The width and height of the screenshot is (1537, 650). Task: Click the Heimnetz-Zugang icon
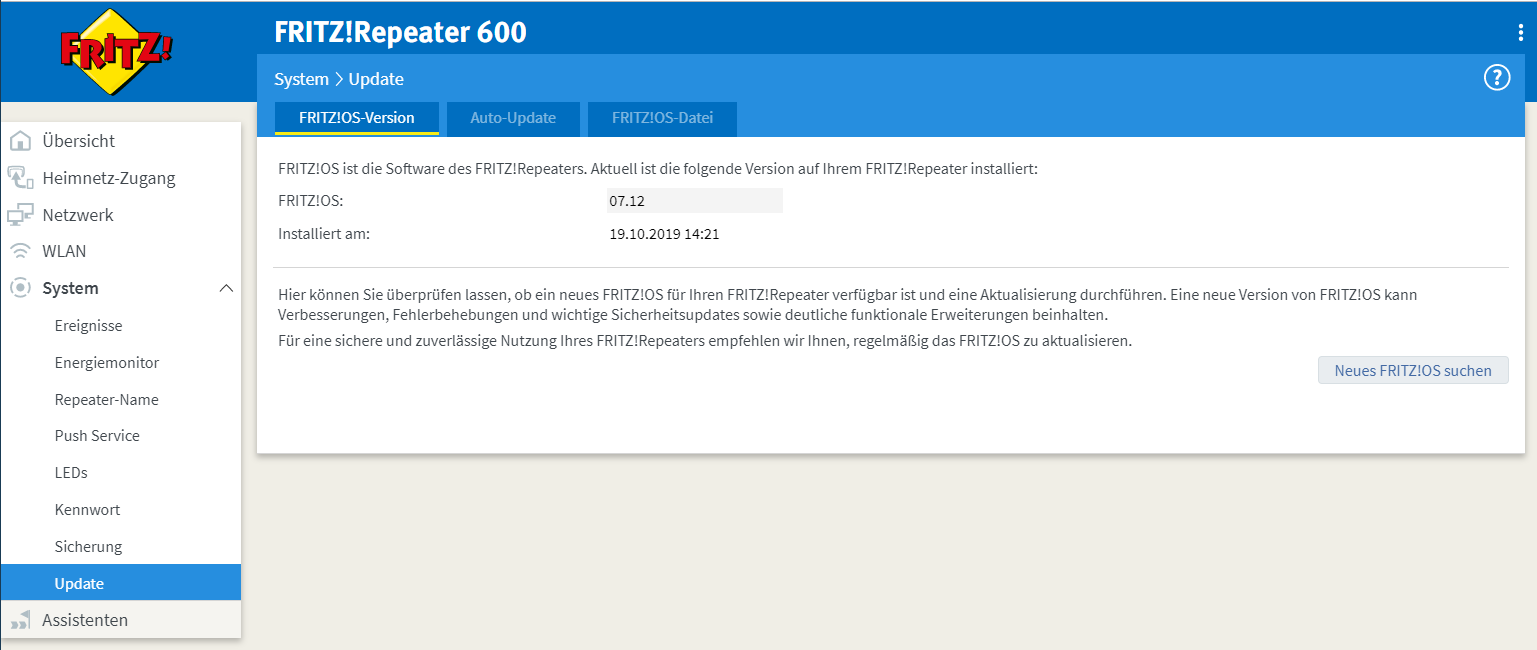tap(20, 178)
